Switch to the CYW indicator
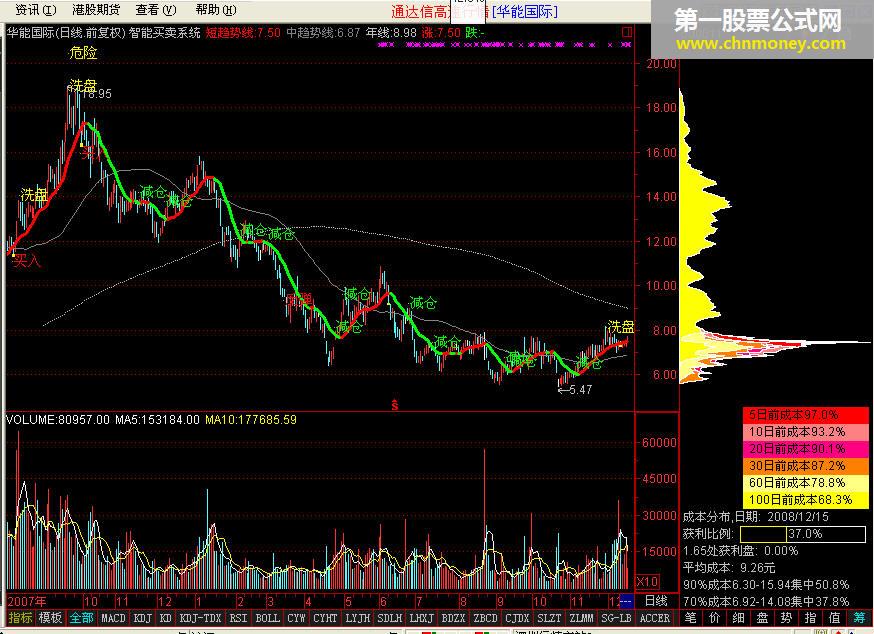The image size is (874, 634). 297,618
